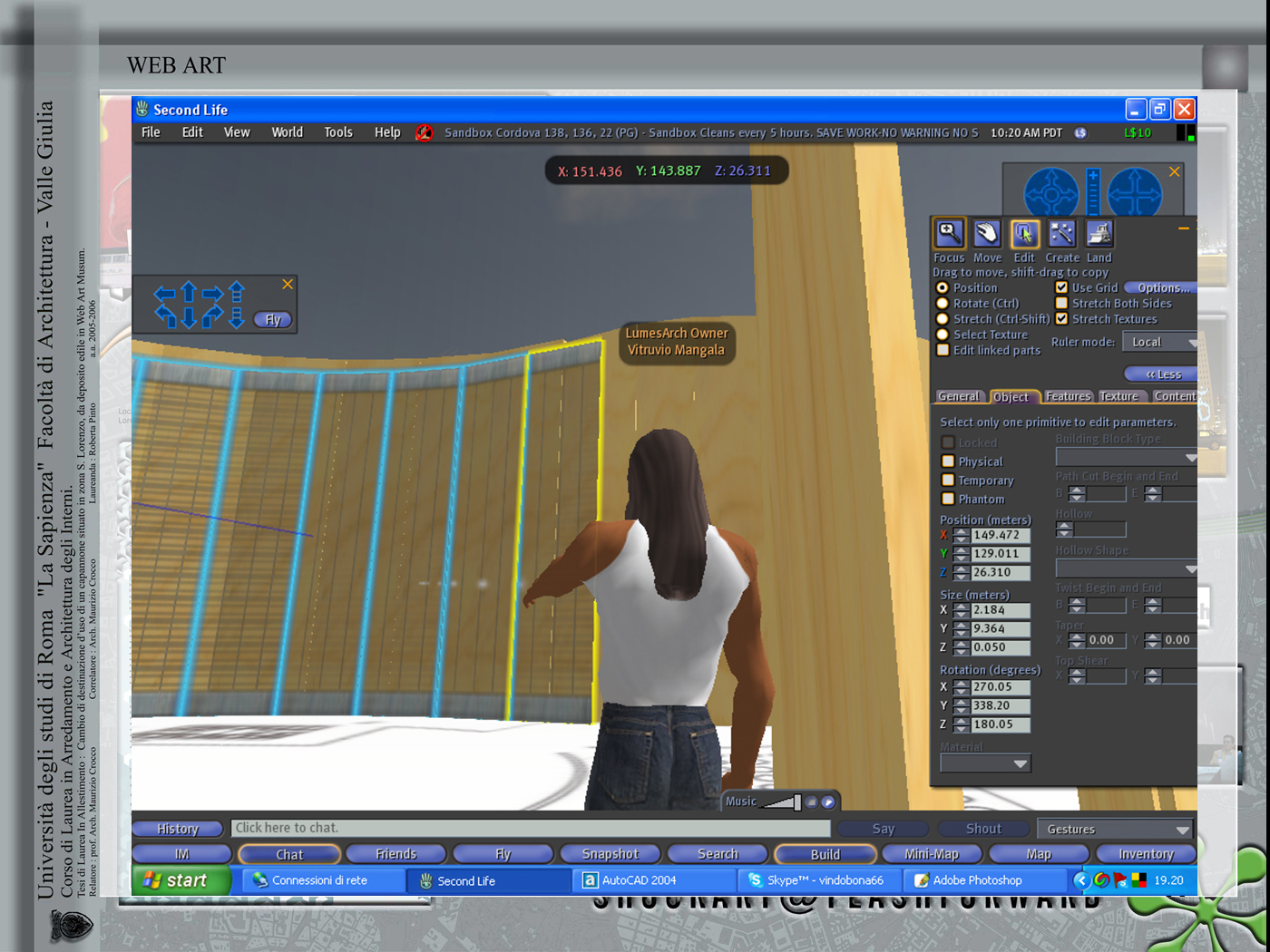Open the Inventory button
The width and height of the screenshot is (1270, 952).
(x=1145, y=854)
